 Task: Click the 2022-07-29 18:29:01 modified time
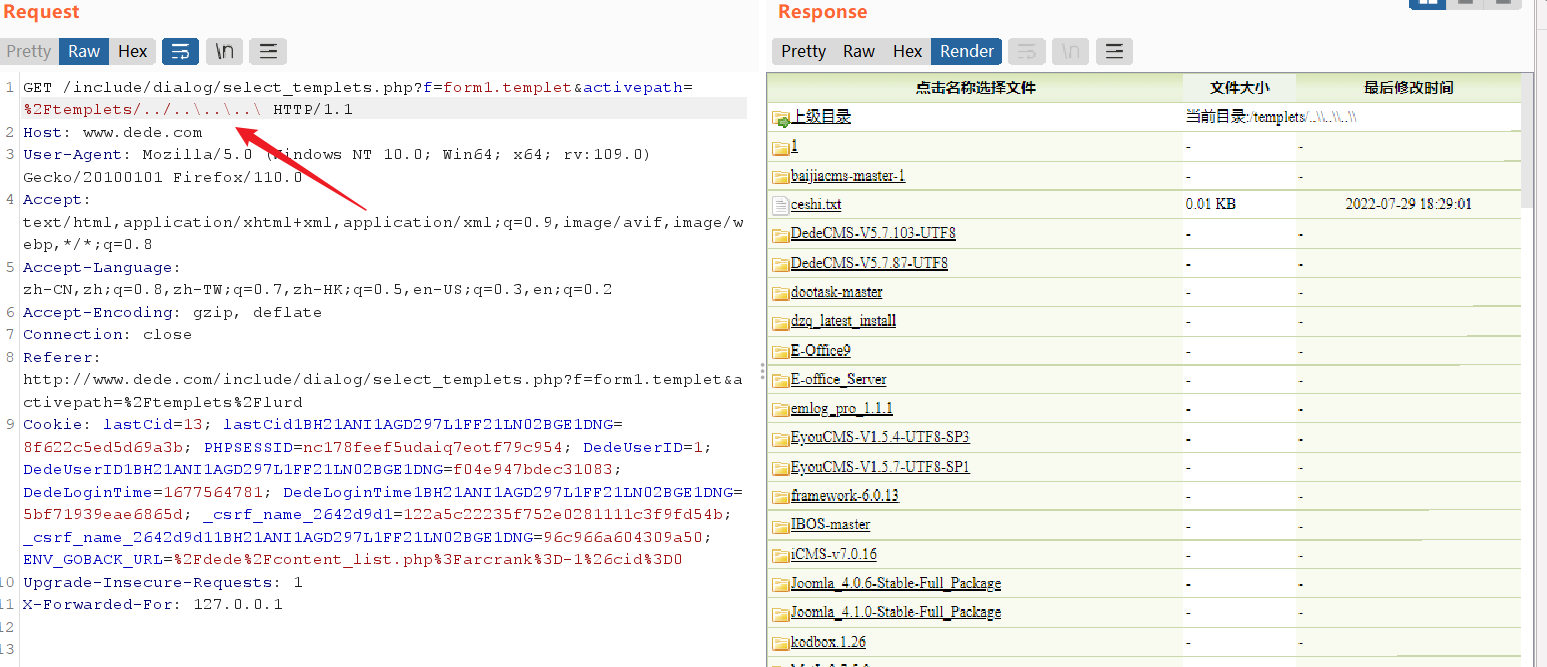pos(1408,204)
